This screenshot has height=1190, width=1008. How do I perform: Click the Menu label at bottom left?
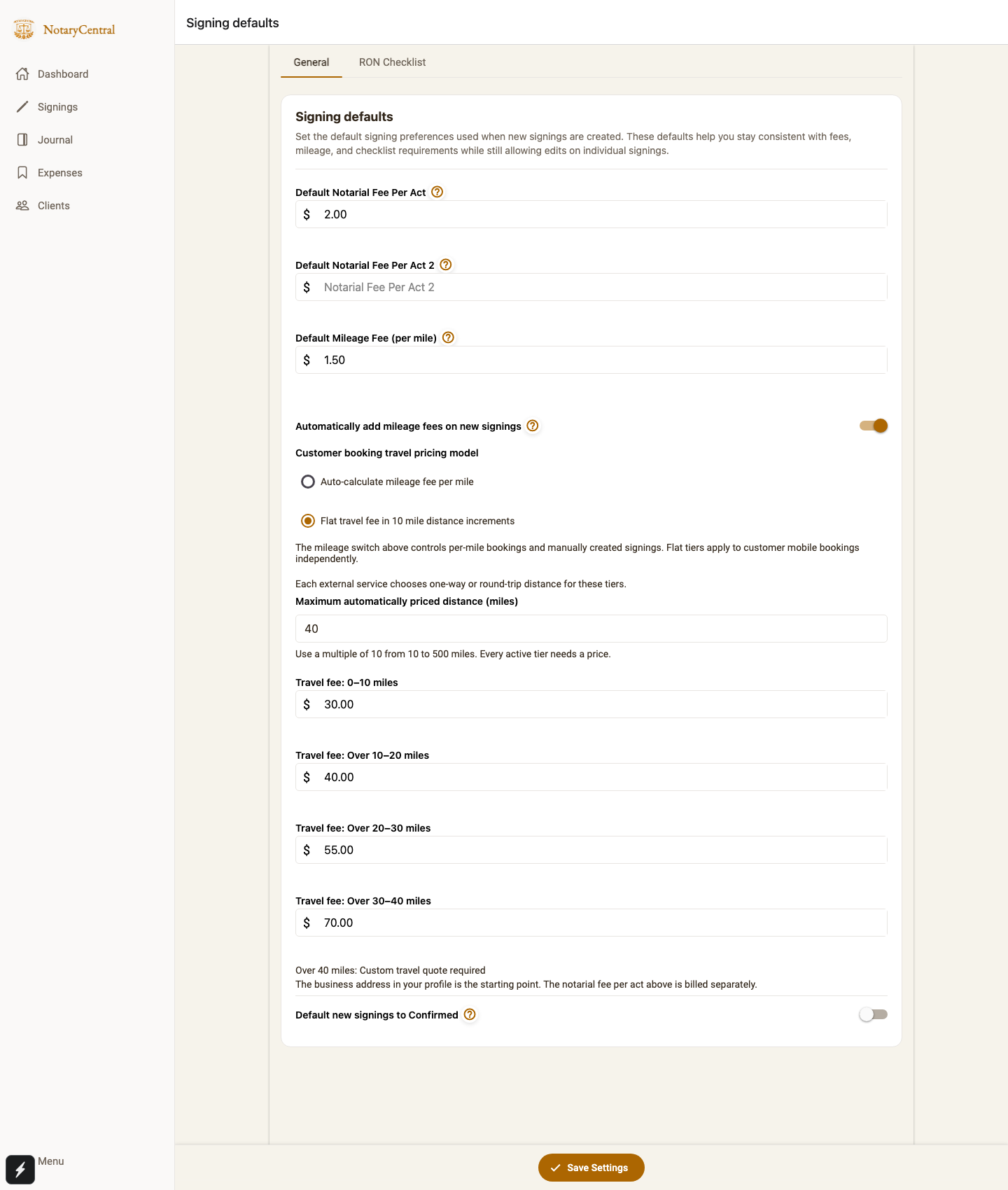[51, 1161]
